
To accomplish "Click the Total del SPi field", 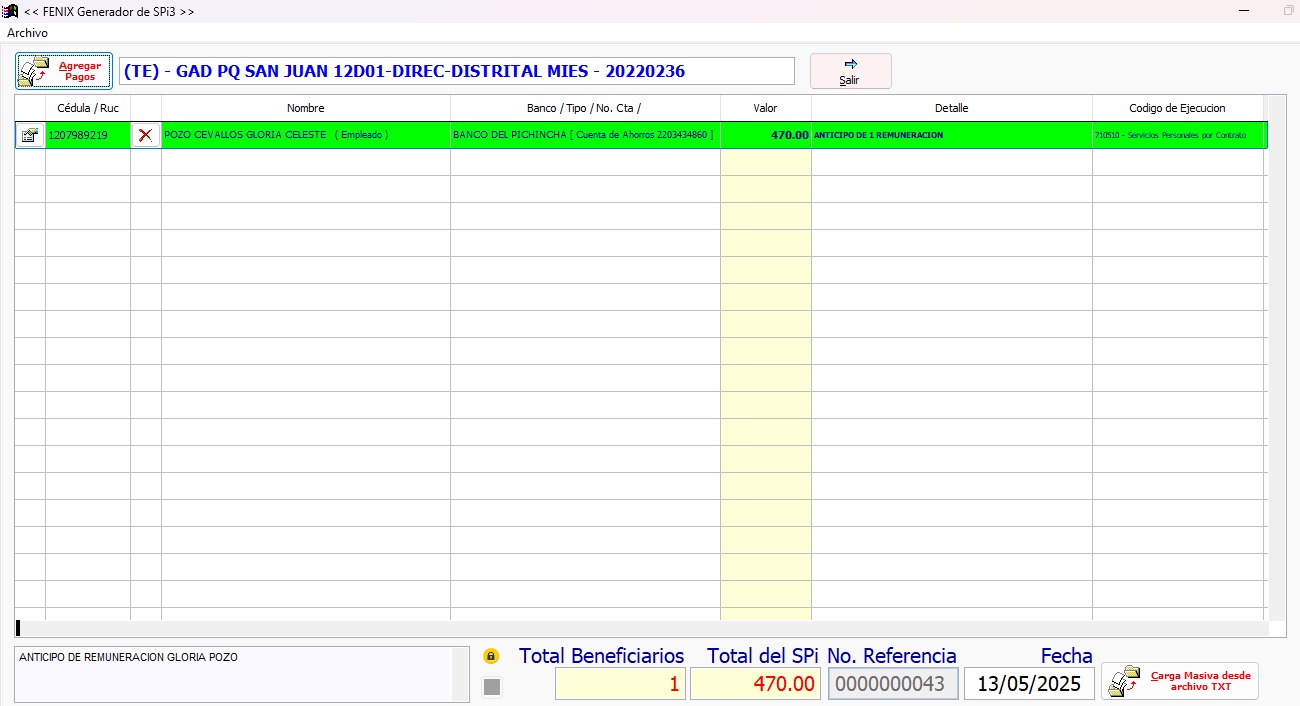I will pos(755,684).
